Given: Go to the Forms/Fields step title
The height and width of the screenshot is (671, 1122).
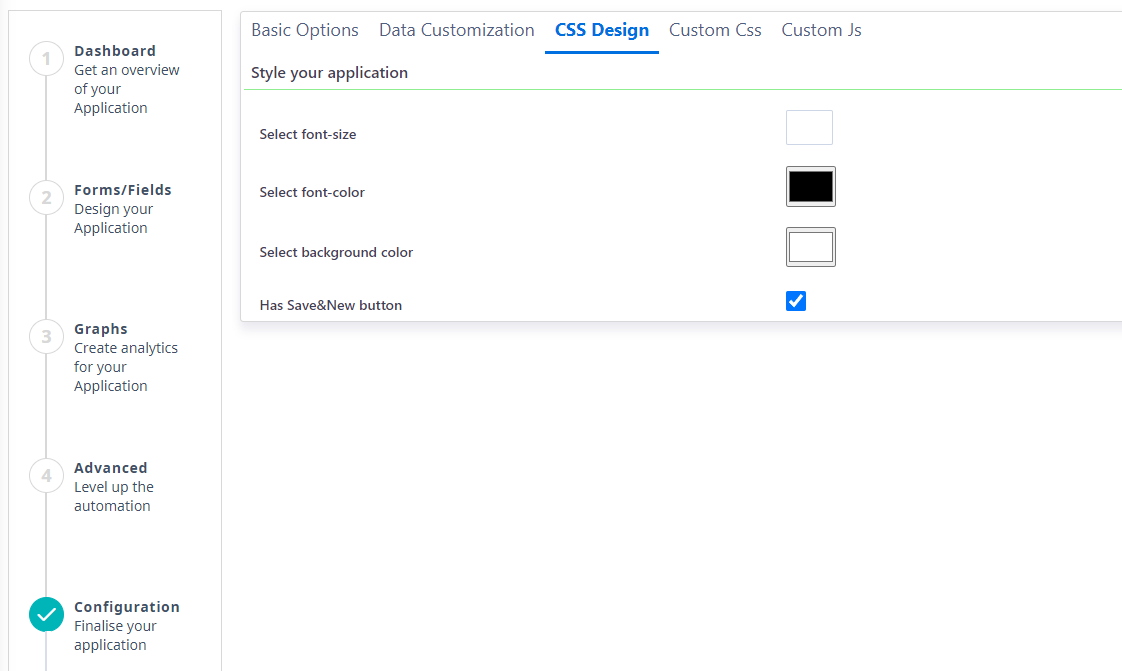Looking at the screenshot, I should [x=123, y=190].
